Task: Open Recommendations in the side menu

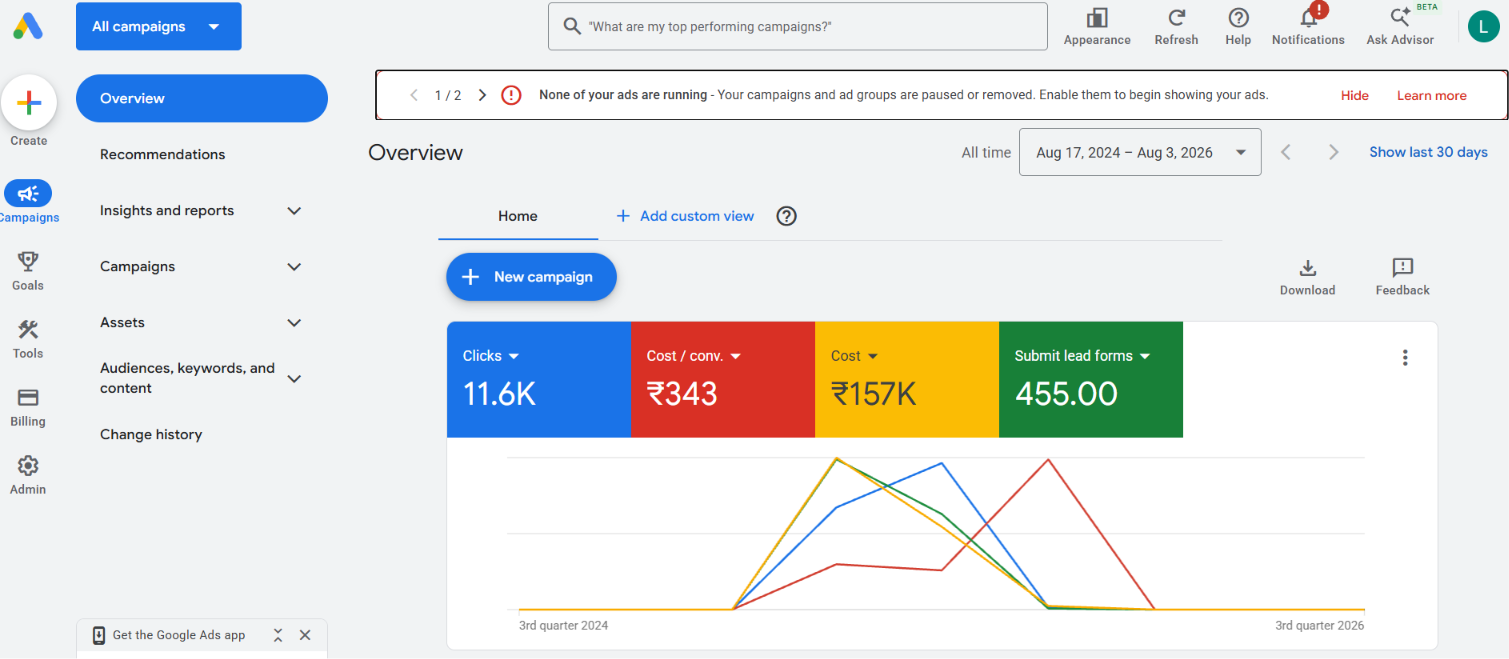Action: pos(163,154)
